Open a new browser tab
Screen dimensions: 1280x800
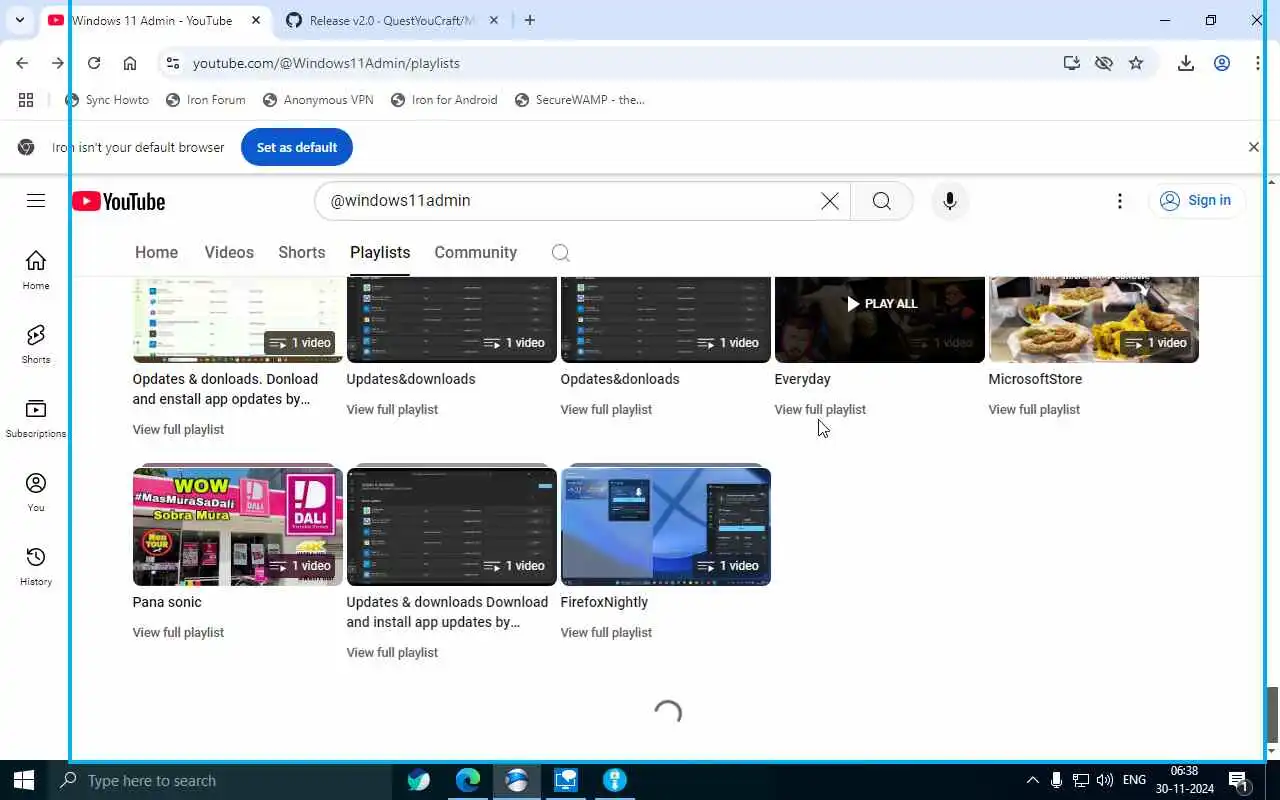pos(530,20)
